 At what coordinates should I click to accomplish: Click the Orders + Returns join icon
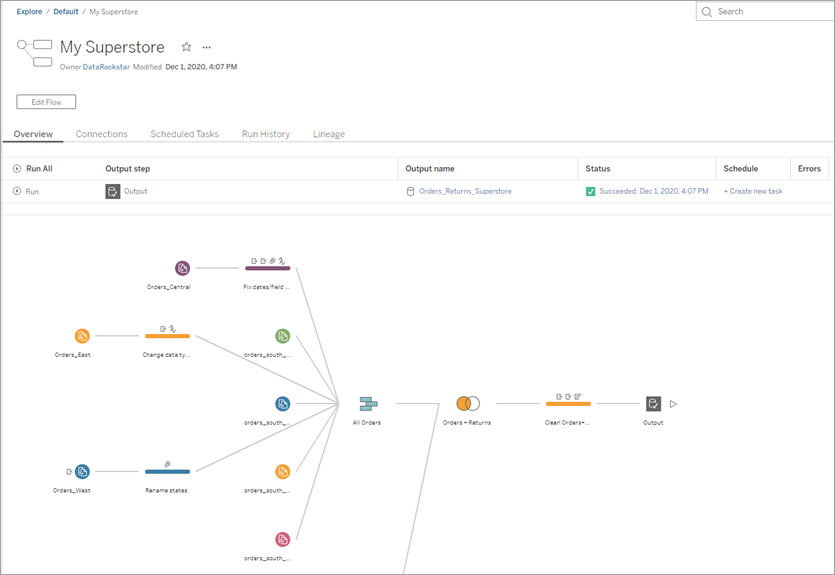click(x=468, y=404)
